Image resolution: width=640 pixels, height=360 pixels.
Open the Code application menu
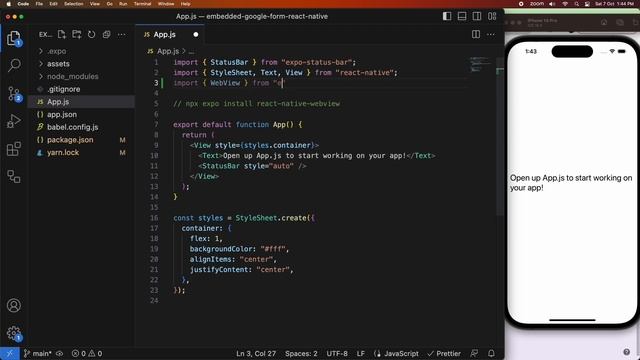pos(23,4)
